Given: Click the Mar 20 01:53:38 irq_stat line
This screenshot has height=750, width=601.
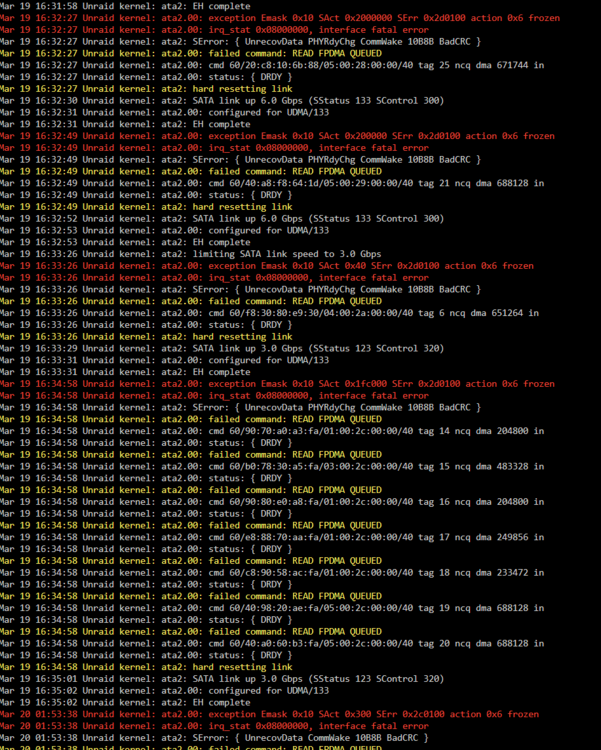Looking at the screenshot, I should click(x=214, y=726).
